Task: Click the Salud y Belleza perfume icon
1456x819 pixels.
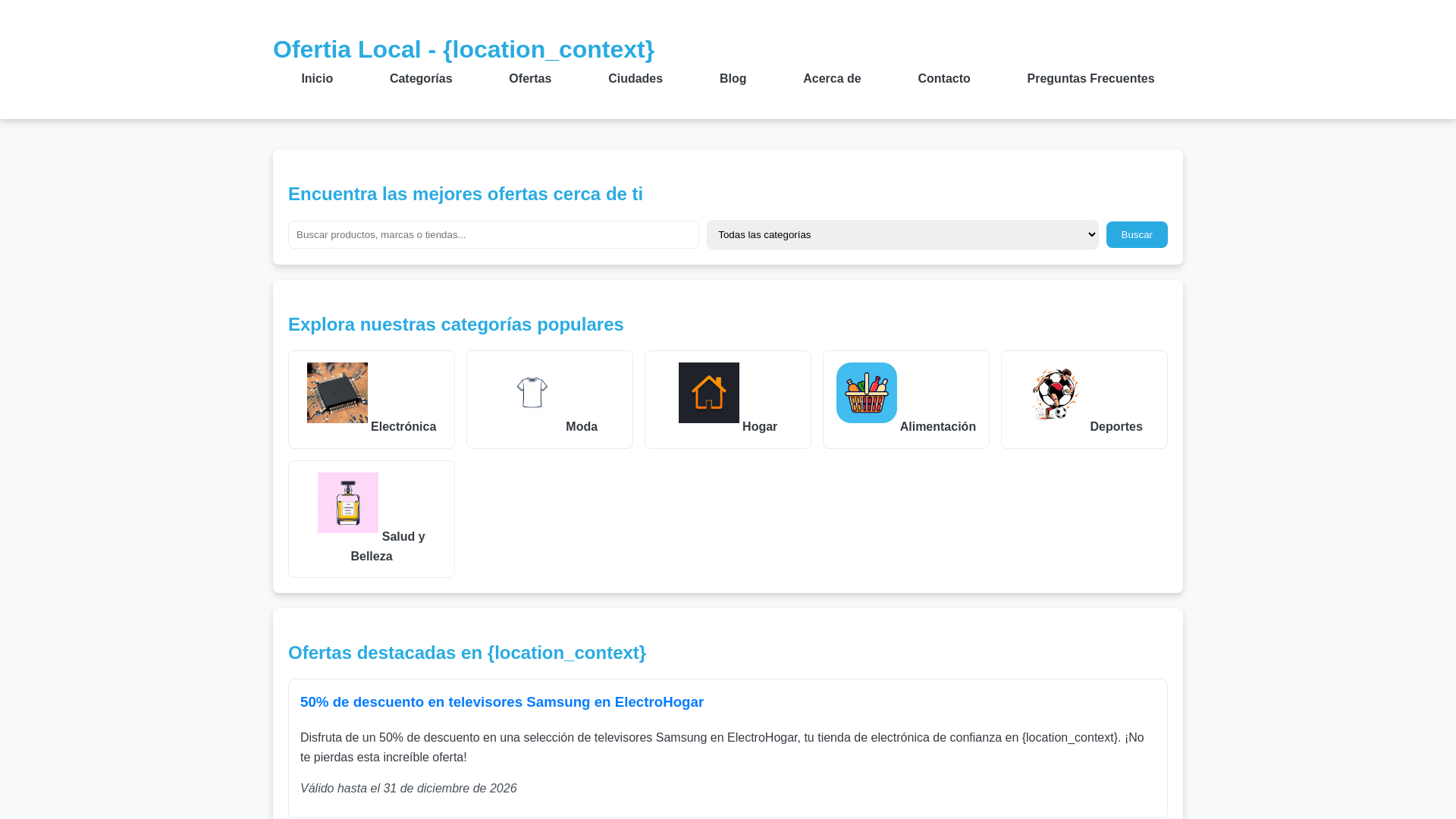Action: 348,503
